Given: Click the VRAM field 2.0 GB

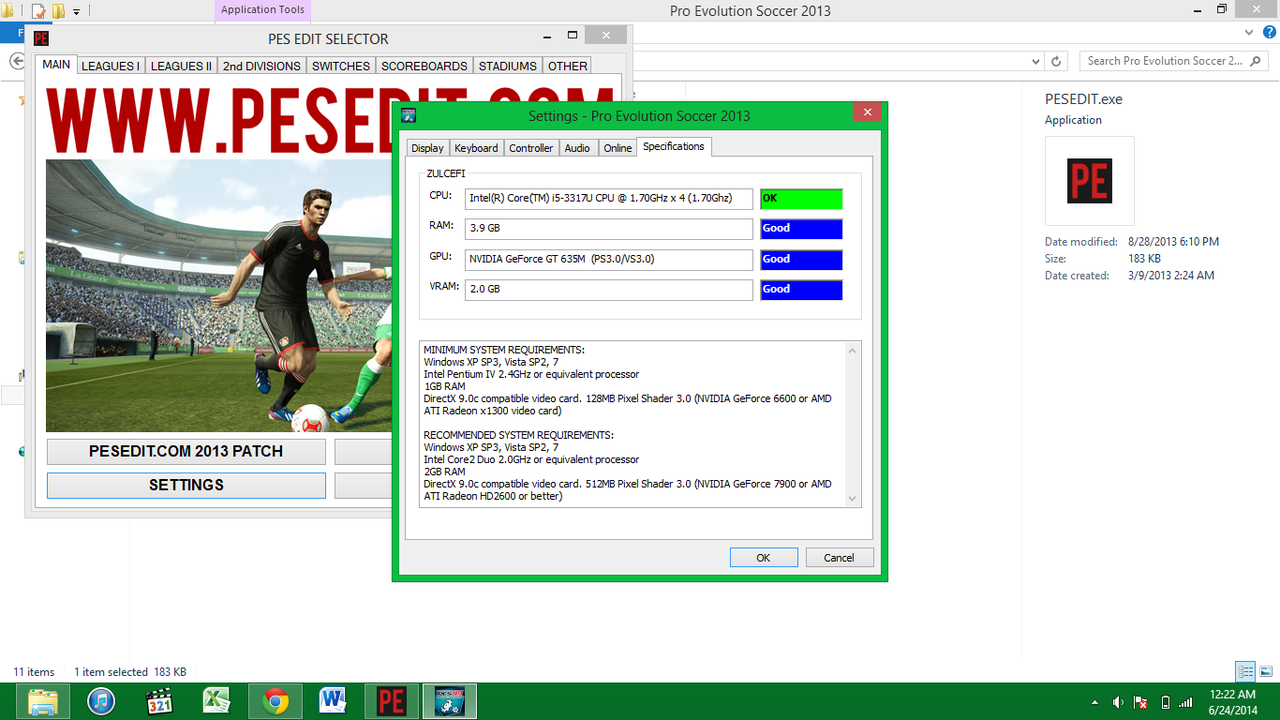Looking at the screenshot, I should (609, 290).
